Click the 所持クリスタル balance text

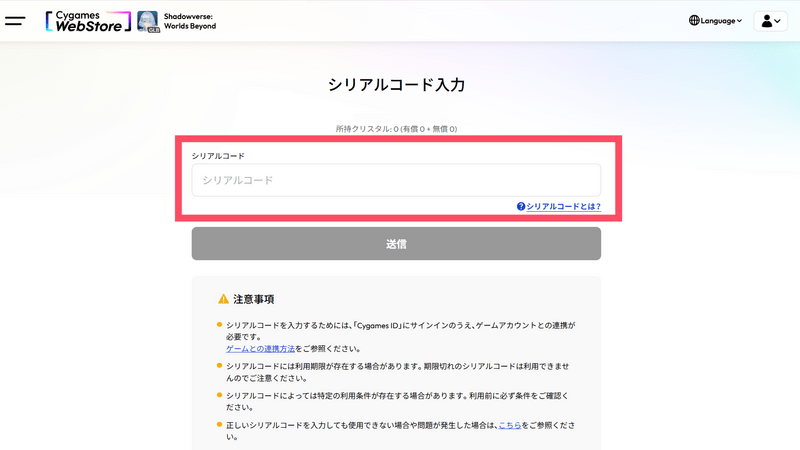(x=396, y=129)
